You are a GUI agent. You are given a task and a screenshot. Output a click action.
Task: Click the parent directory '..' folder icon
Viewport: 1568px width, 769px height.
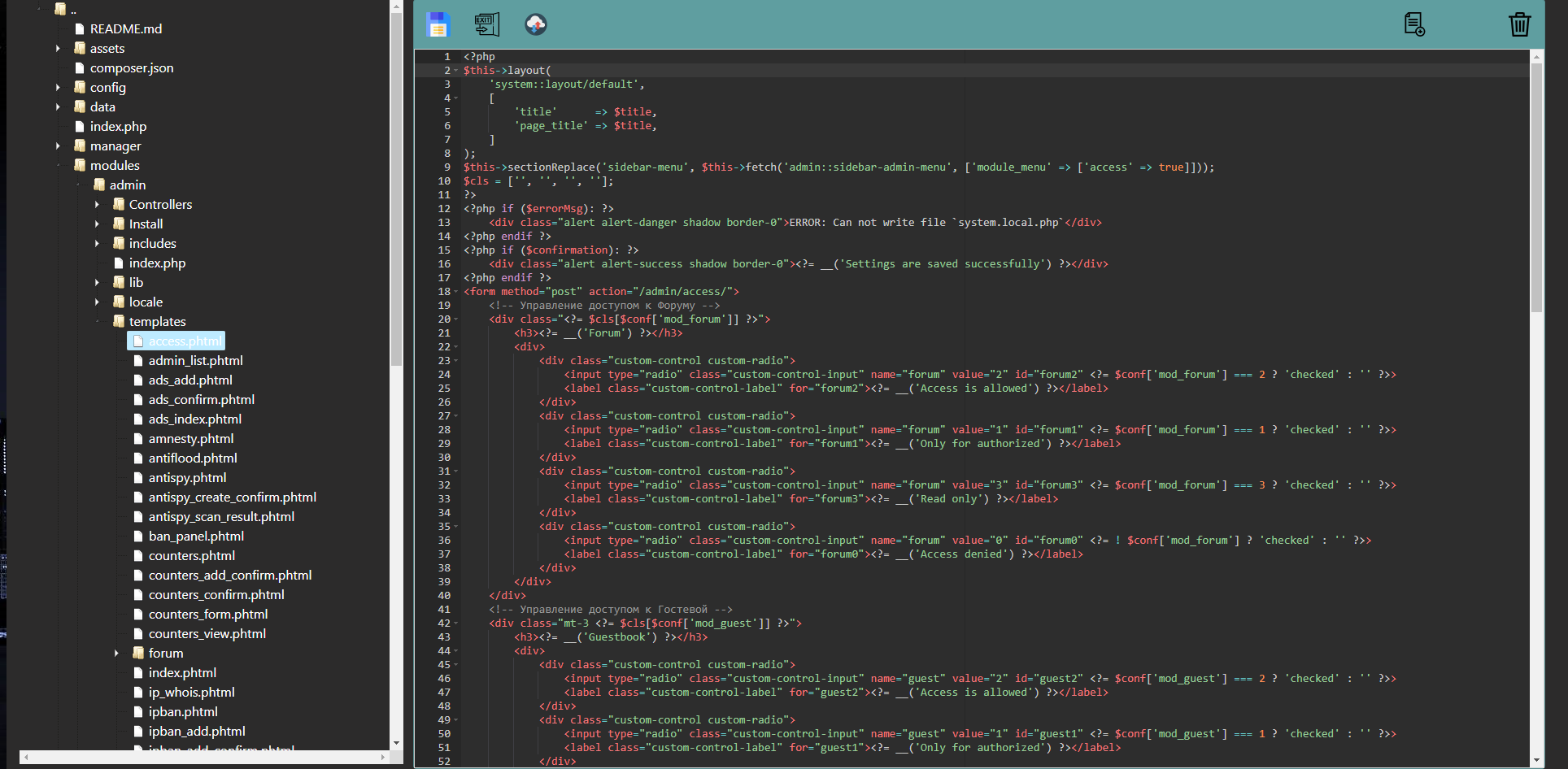60,9
